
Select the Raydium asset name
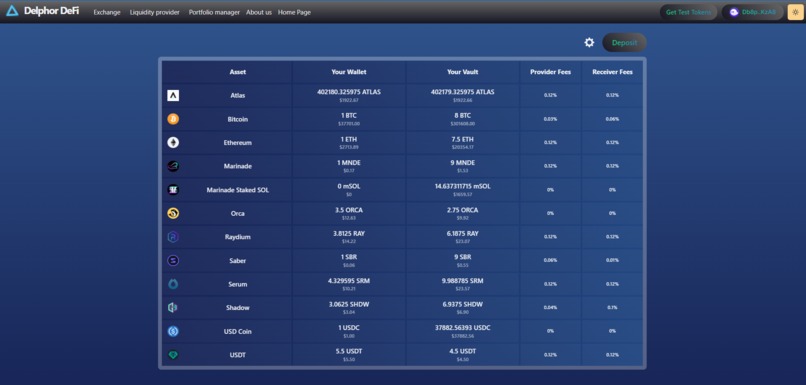tap(237, 237)
